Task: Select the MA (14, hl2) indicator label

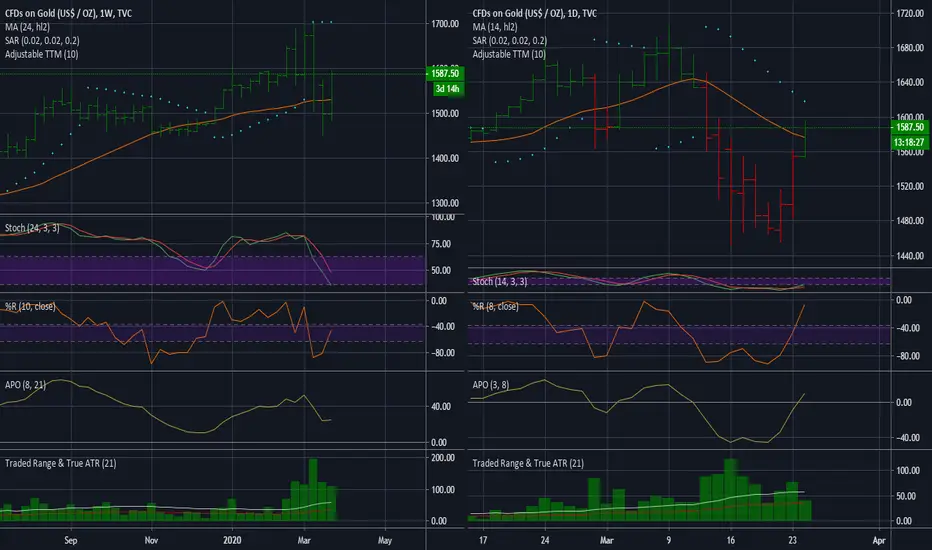Action: click(495, 27)
